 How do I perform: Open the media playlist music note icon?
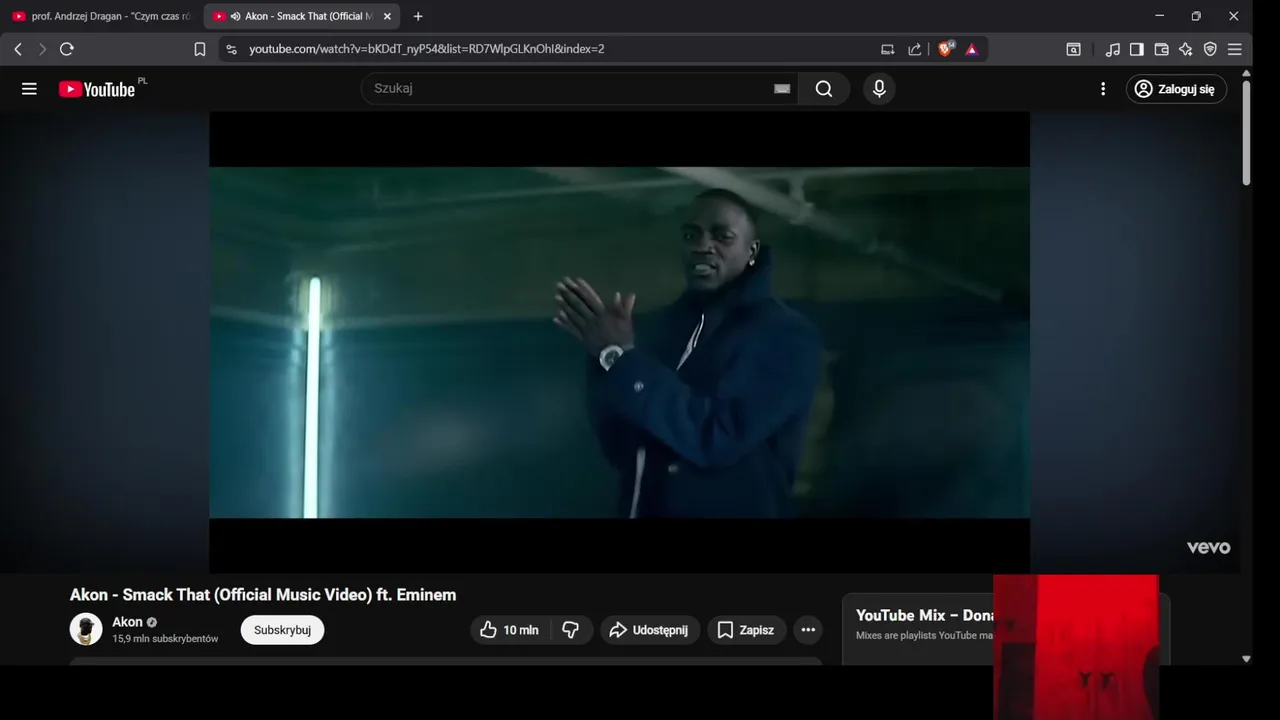click(1112, 49)
